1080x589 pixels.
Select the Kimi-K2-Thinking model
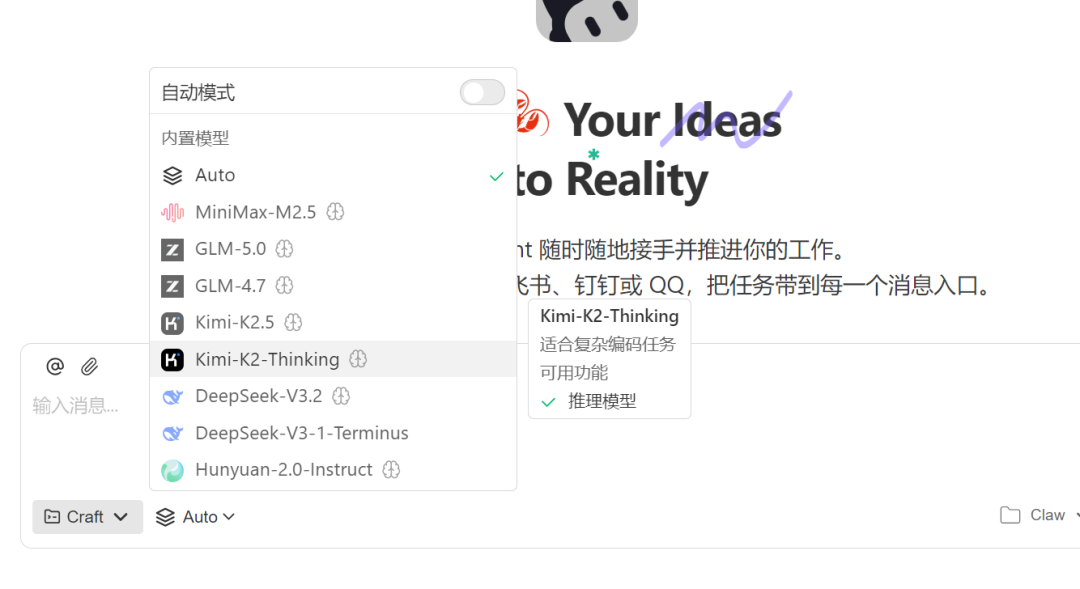click(333, 359)
